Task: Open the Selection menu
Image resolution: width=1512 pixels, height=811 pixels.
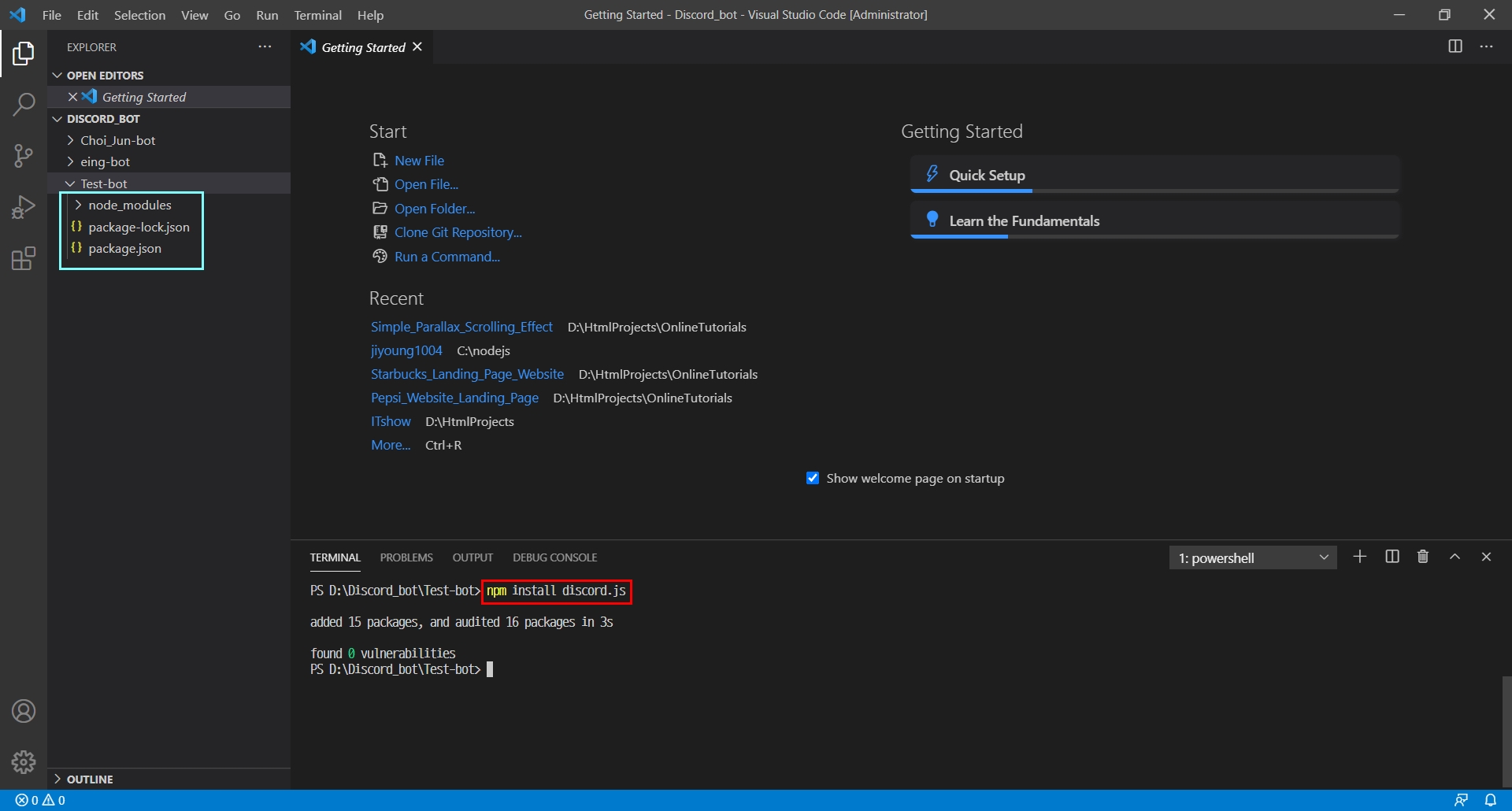Action: (139, 15)
